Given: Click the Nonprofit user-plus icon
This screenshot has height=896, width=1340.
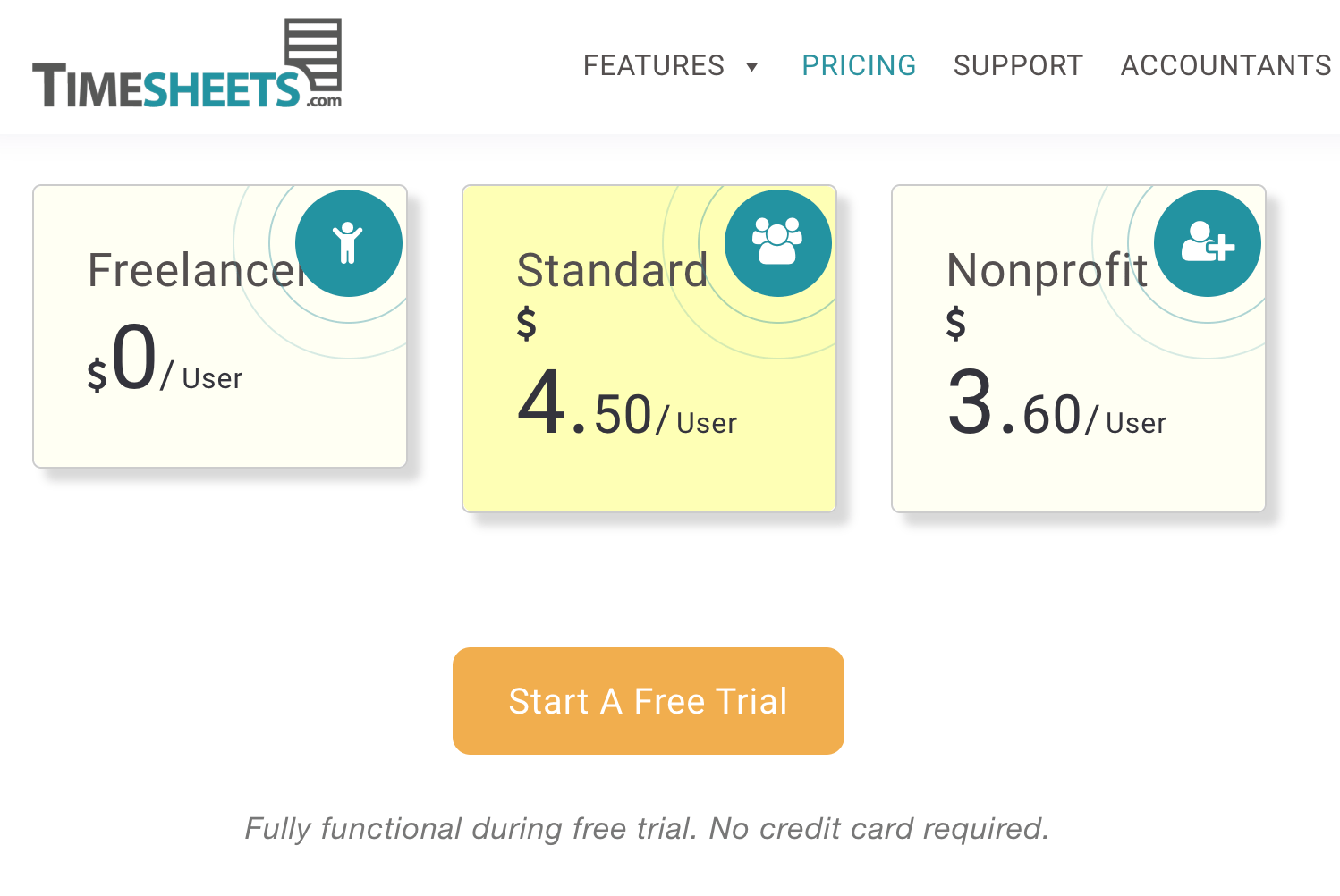Looking at the screenshot, I should 1208,243.
